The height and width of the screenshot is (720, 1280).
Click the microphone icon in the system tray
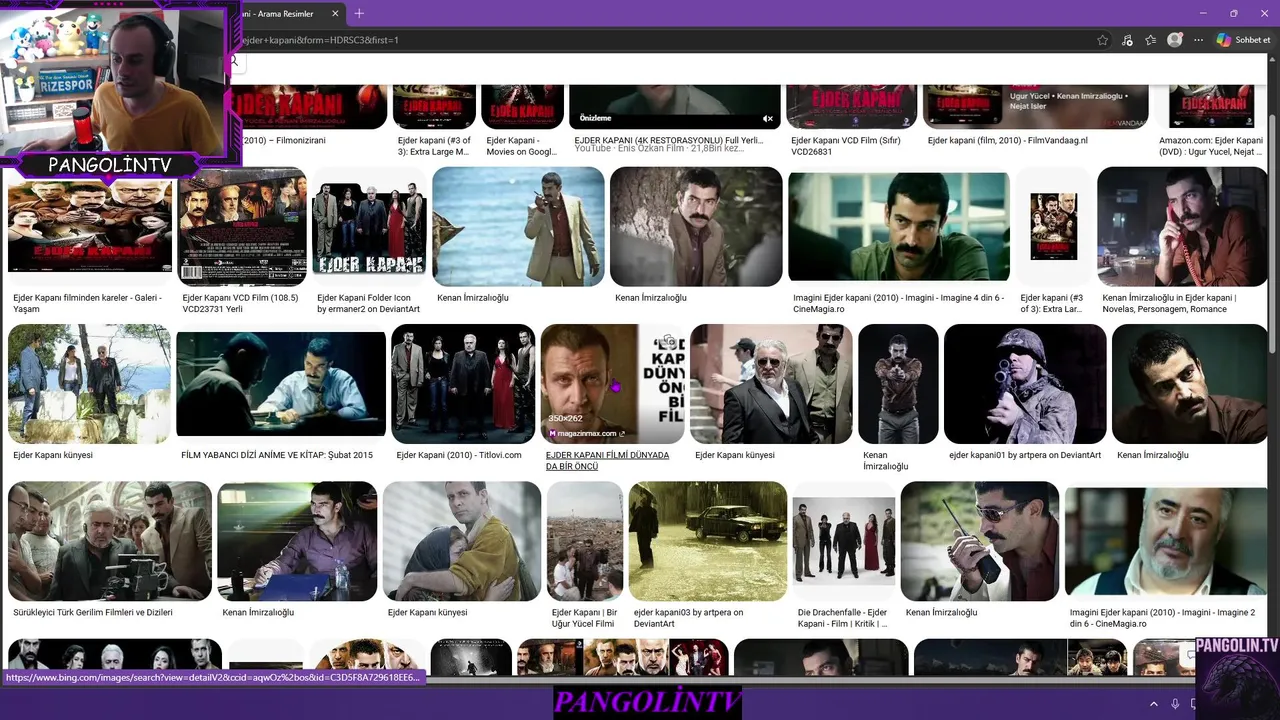pyautogui.click(x=1175, y=704)
